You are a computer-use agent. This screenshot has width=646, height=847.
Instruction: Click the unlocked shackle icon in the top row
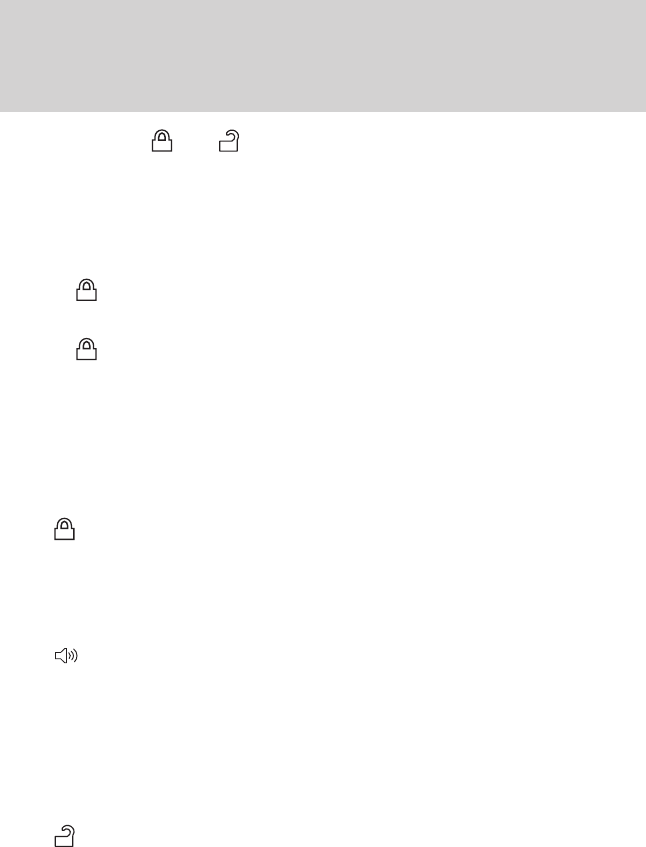click(x=229, y=141)
